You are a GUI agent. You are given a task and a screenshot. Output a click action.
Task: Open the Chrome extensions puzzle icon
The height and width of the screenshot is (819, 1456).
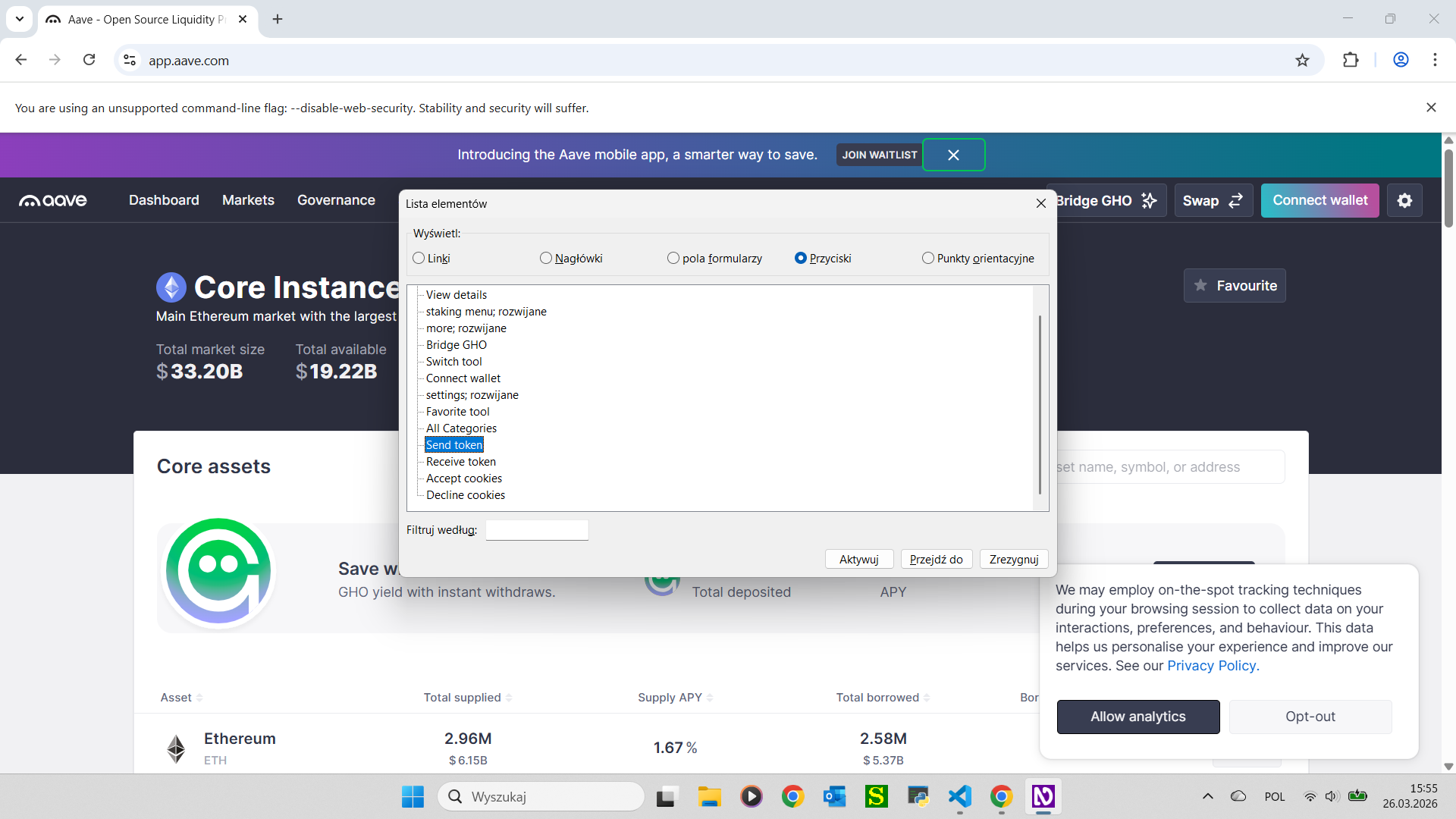[x=1351, y=60]
